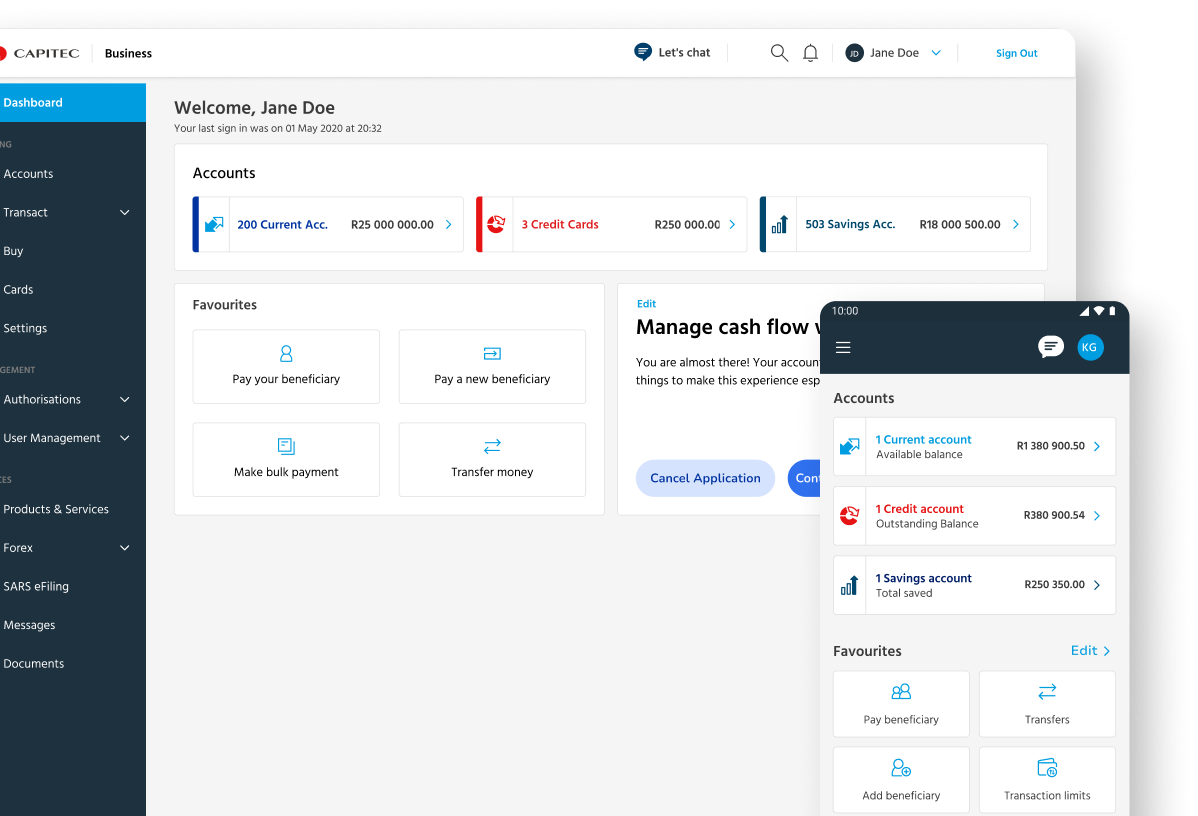Go to SARS eFiling in sidebar

pos(36,586)
